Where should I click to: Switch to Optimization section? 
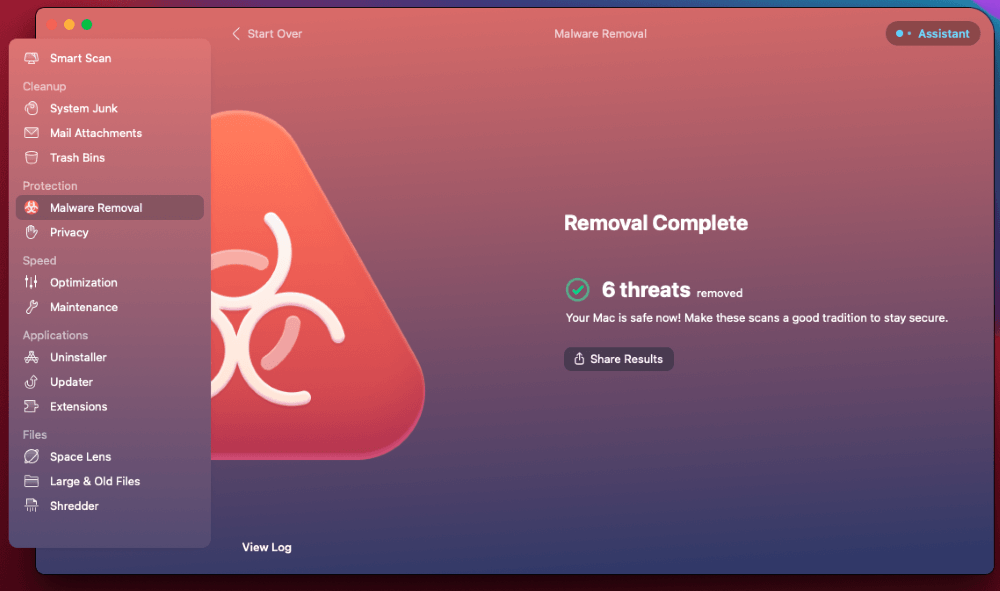click(110, 282)
